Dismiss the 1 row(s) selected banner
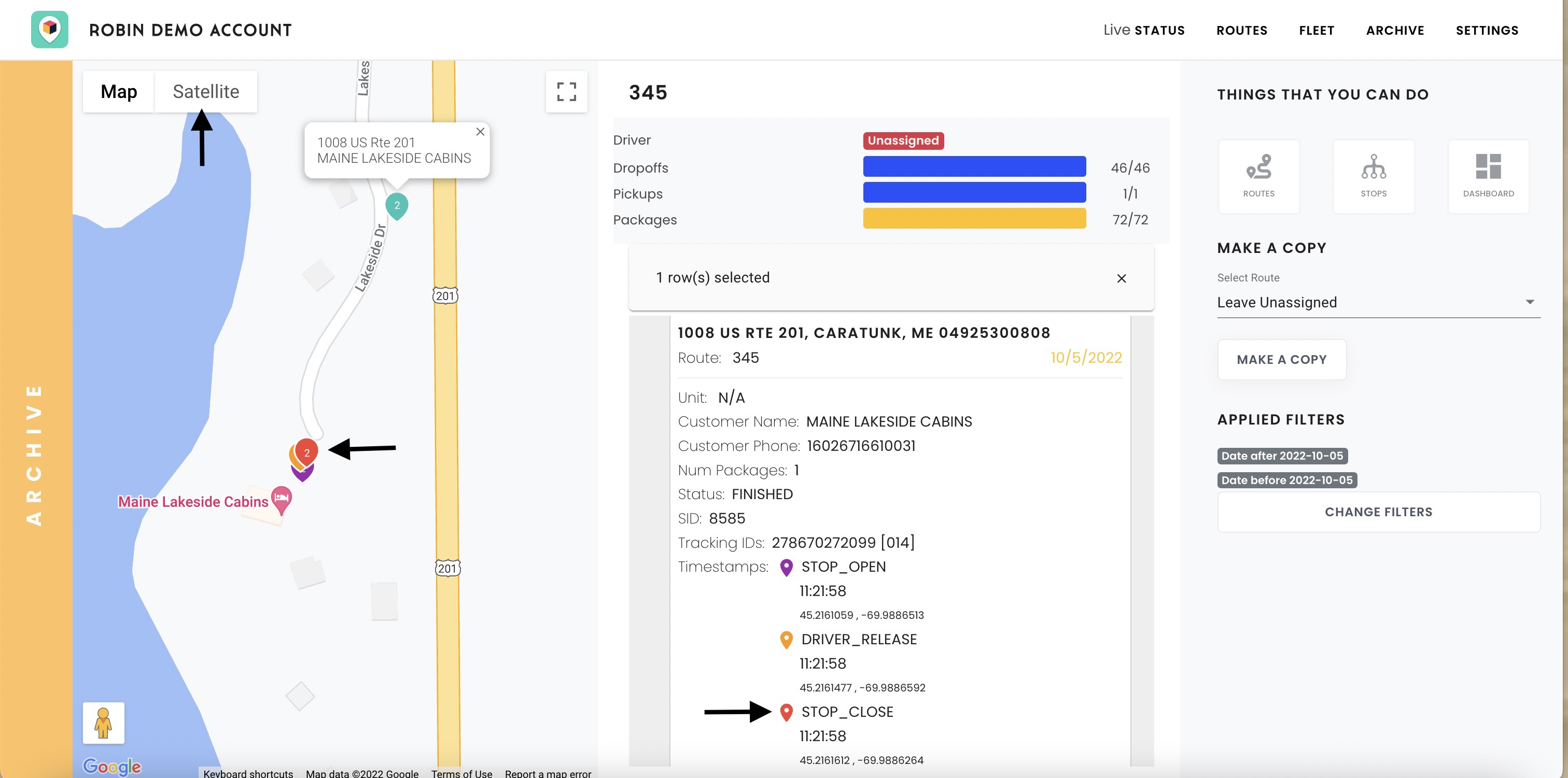Screen dimensions: 1568x778 [x=1121, y=278]
